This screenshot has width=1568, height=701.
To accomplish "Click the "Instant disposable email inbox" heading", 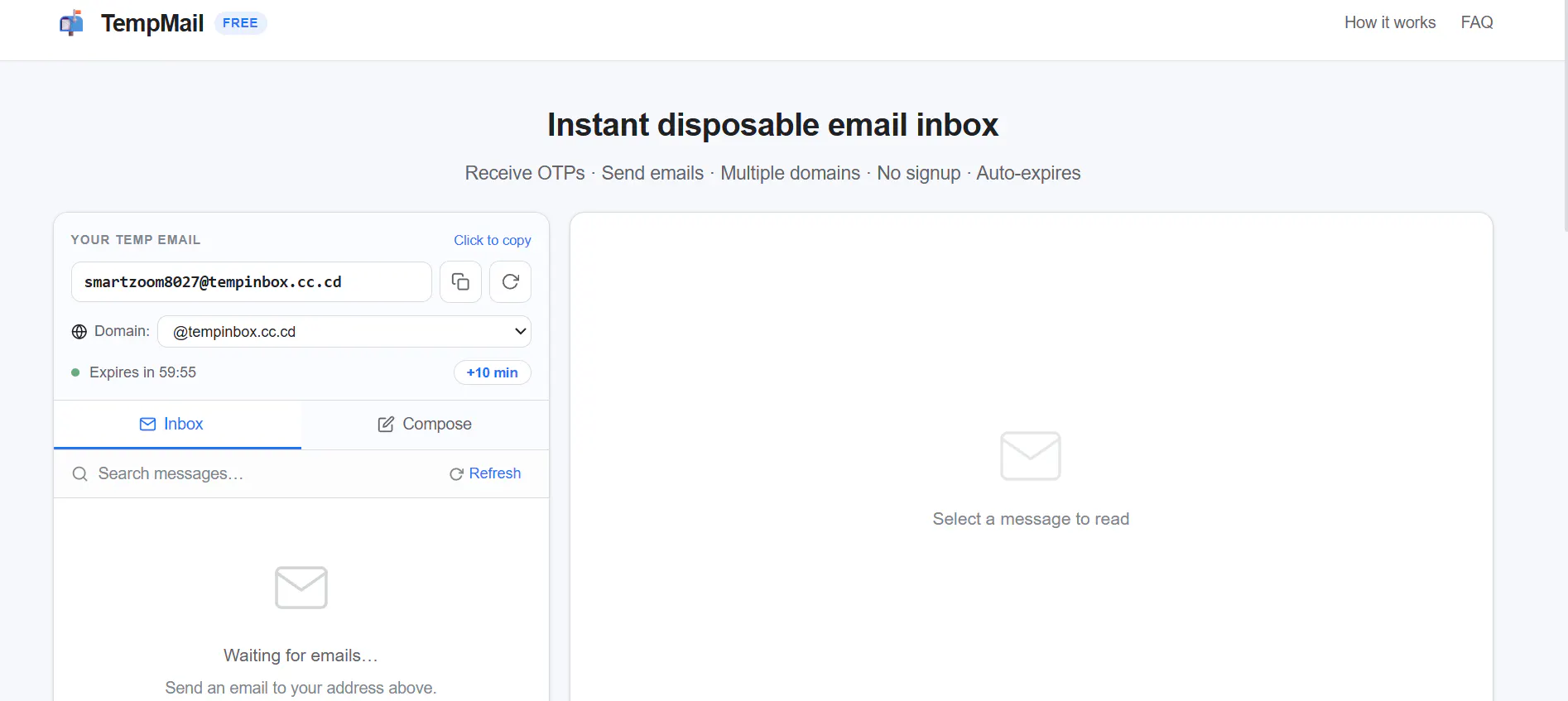I will pyautogui.click(x=773, y=125).
